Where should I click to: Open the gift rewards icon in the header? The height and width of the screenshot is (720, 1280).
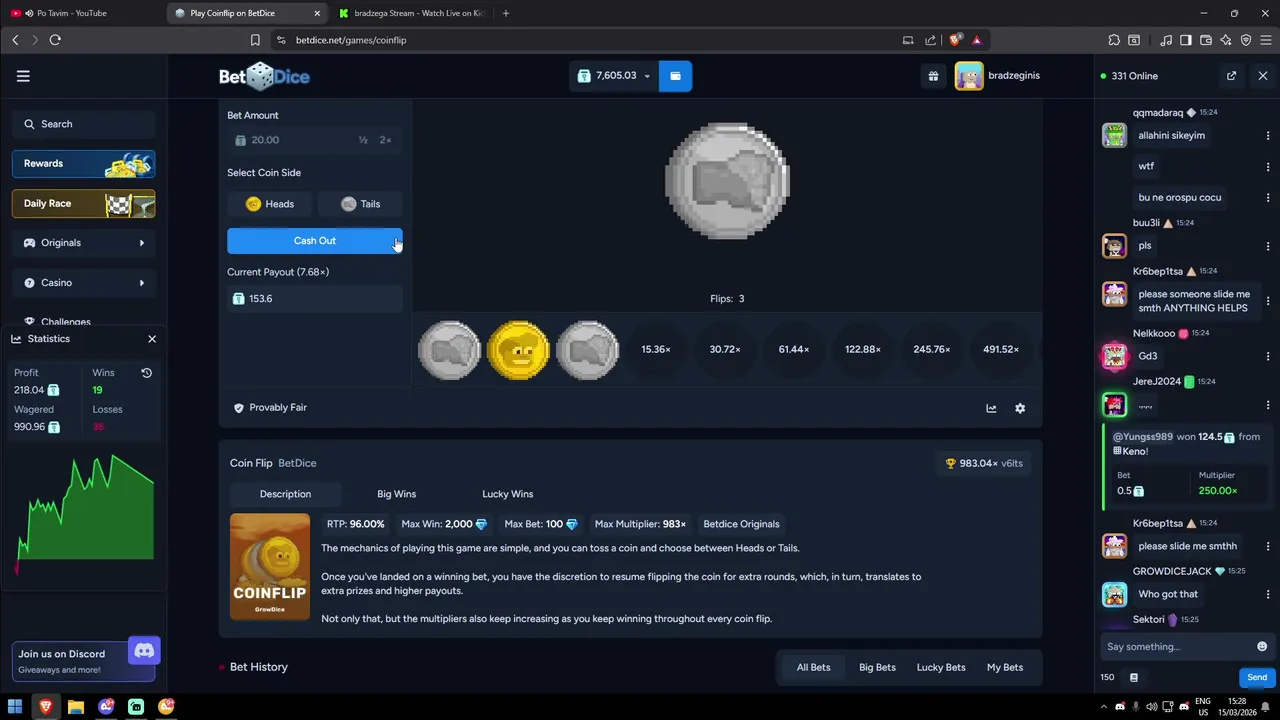[933, 76]
